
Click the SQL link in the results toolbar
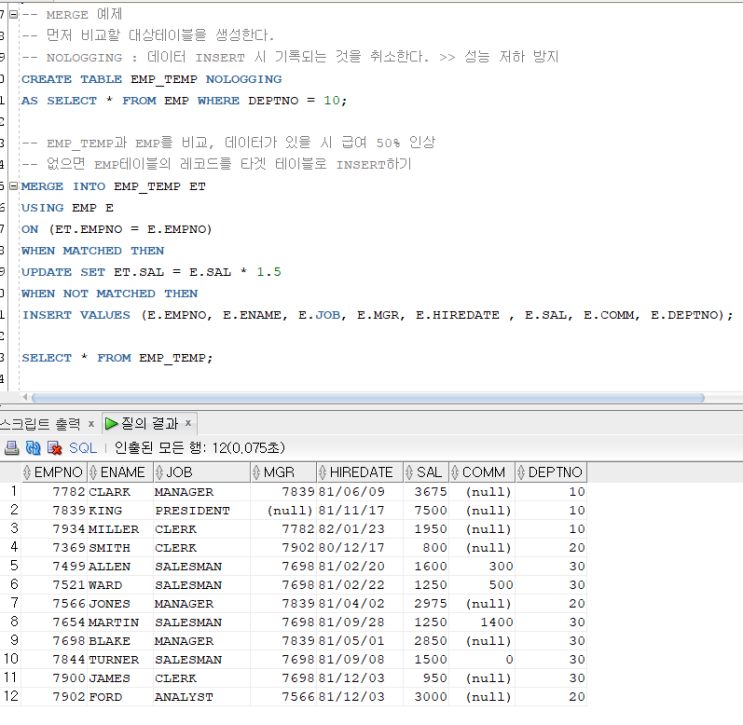click(82, 448)
